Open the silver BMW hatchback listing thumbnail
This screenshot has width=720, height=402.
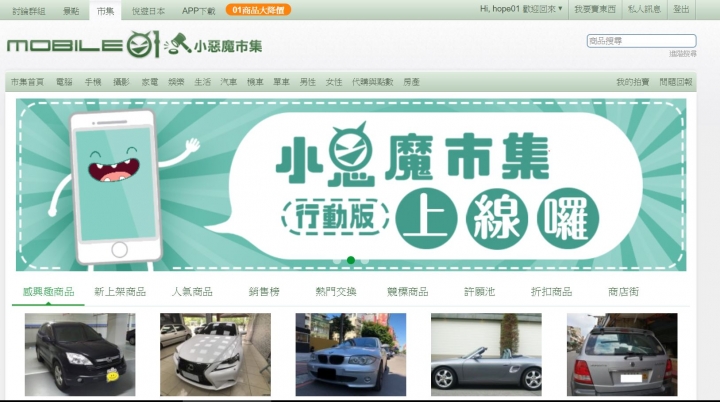pos(351,355)
